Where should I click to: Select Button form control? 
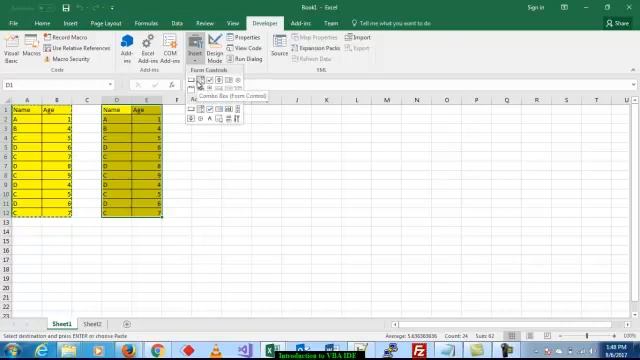(x=191, y=80)
